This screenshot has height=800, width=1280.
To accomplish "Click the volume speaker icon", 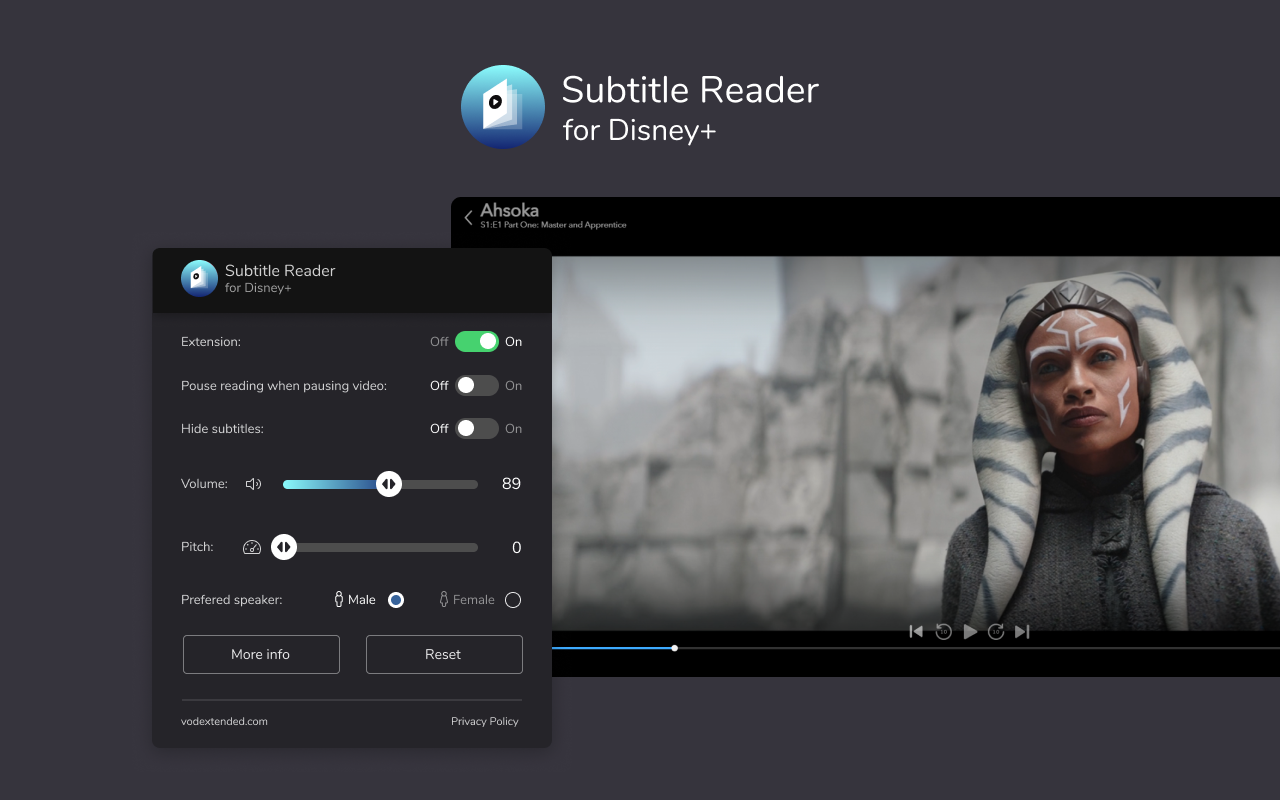I will tap(253, 484).
